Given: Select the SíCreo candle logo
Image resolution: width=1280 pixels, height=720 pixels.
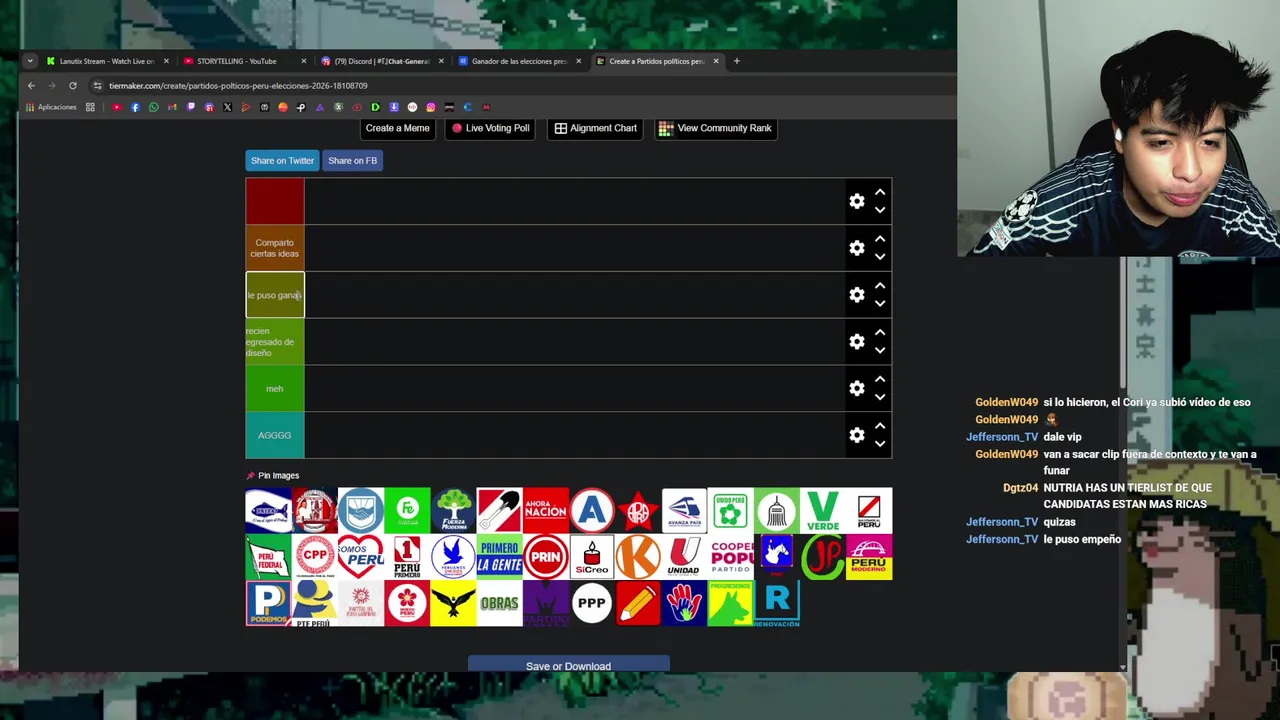Looking at the screenshot, I should coord(592,557).
